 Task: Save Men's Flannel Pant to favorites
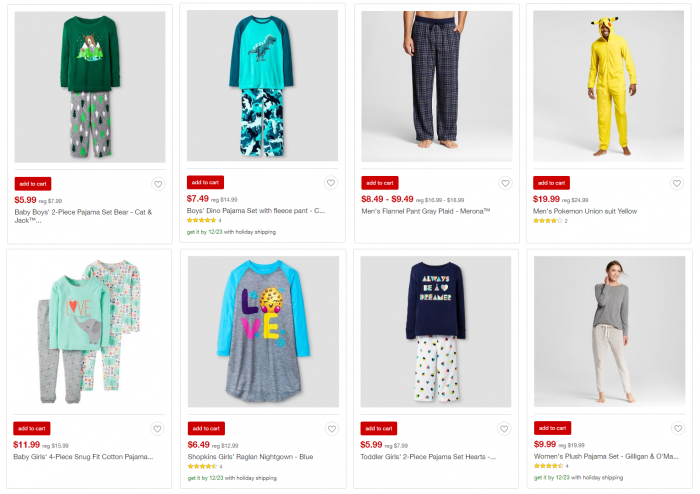click(x=505, y=183)
